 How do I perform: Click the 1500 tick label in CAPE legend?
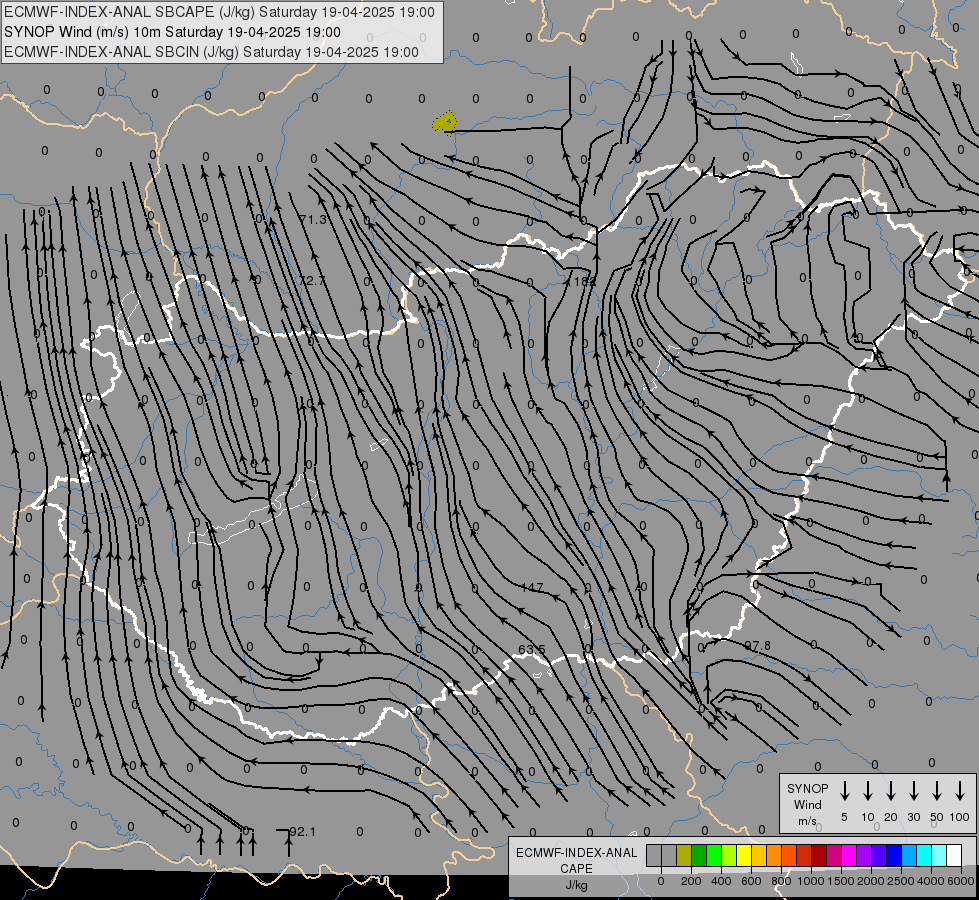[x=841, y=881]
